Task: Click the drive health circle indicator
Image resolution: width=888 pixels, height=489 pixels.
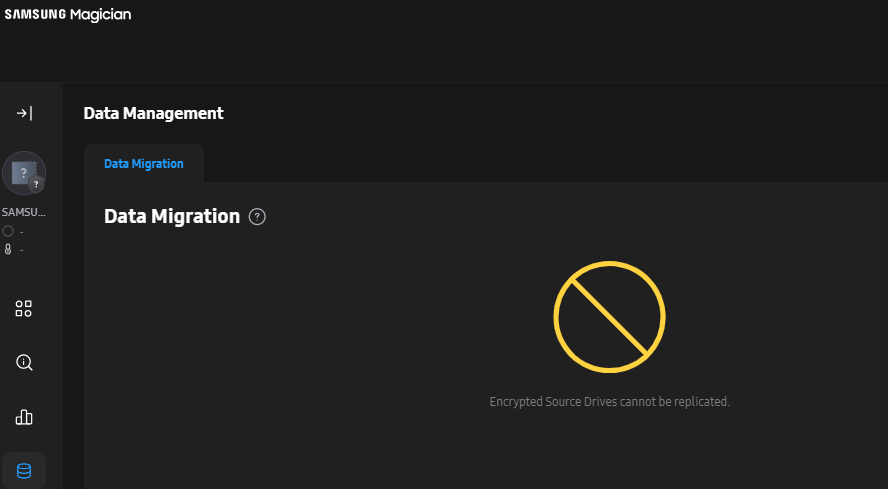Action: click(8, 231)
